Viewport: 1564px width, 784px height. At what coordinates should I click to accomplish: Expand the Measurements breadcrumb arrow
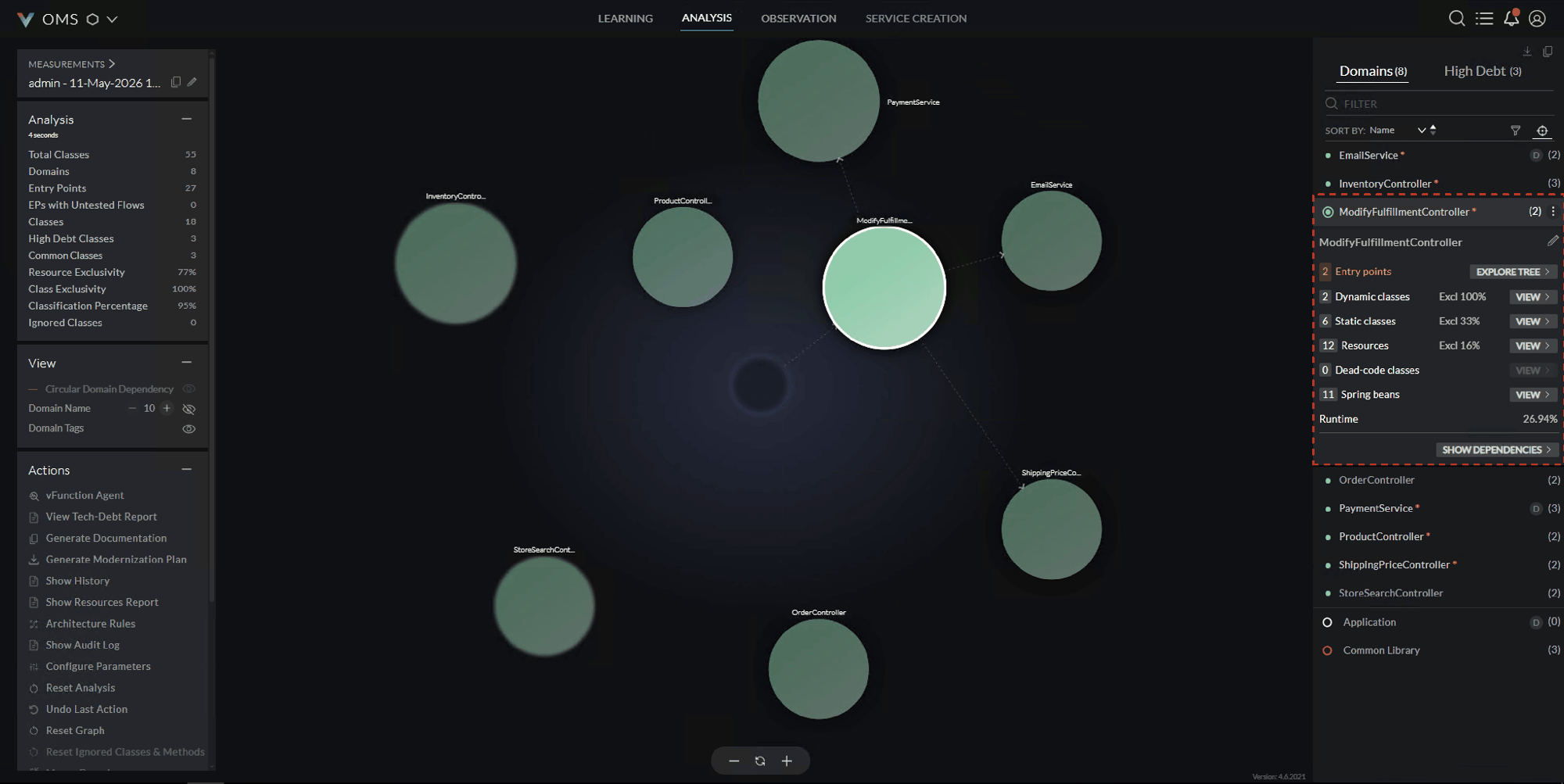pos(112,64)
